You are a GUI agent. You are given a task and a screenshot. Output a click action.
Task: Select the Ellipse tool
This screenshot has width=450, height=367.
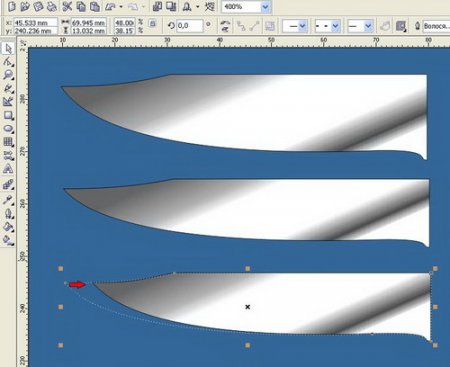click(8, 129)
